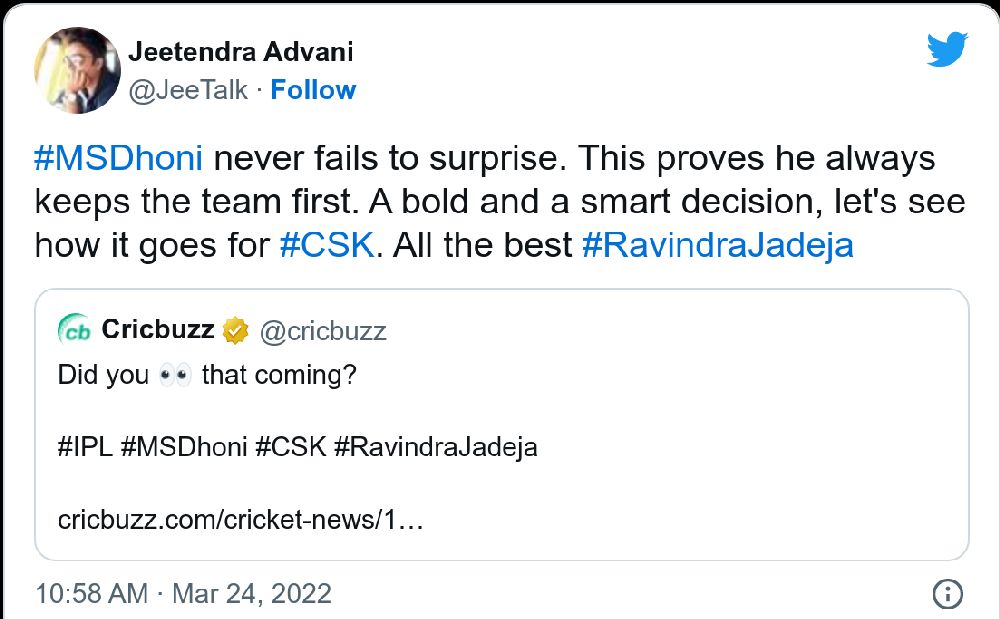The image size is (1000, 619).
Task: Open the #MSDhoni hashtag in main tweet
Action: (119, 159)
